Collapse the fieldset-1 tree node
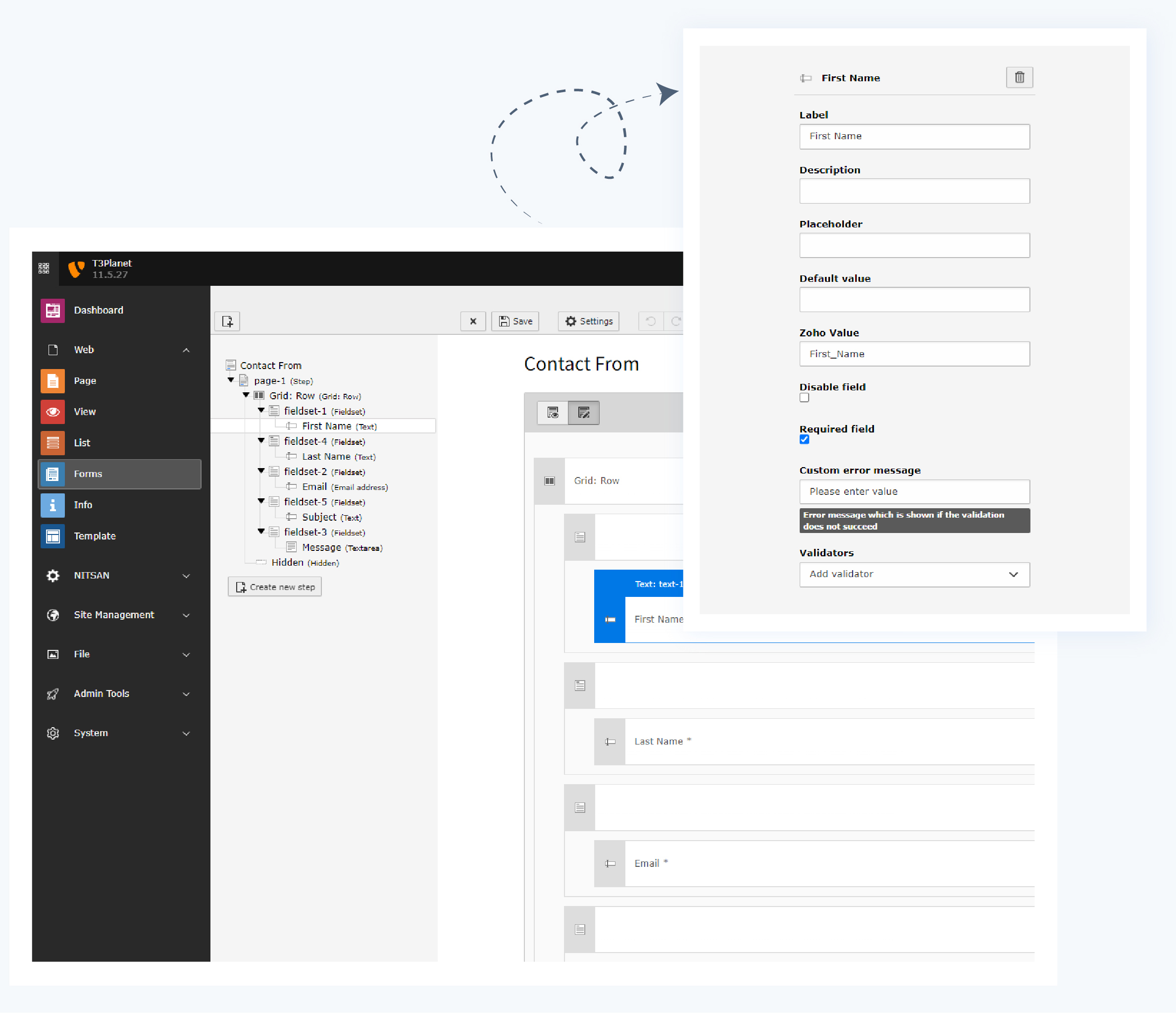The image size is (1176, 1013). click(260, 411)
